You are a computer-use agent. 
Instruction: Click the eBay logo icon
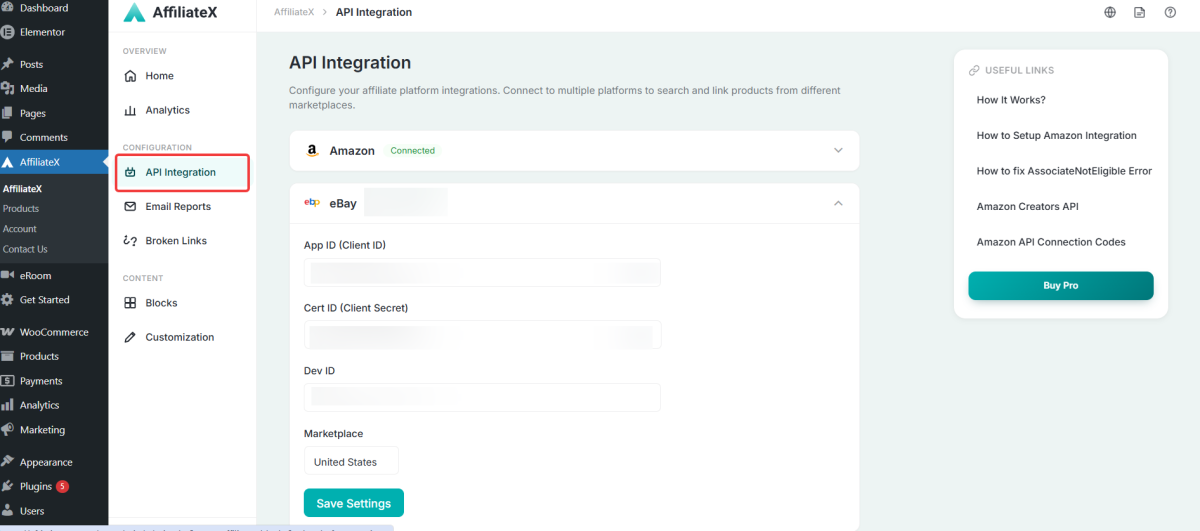[x=312, y=203]
